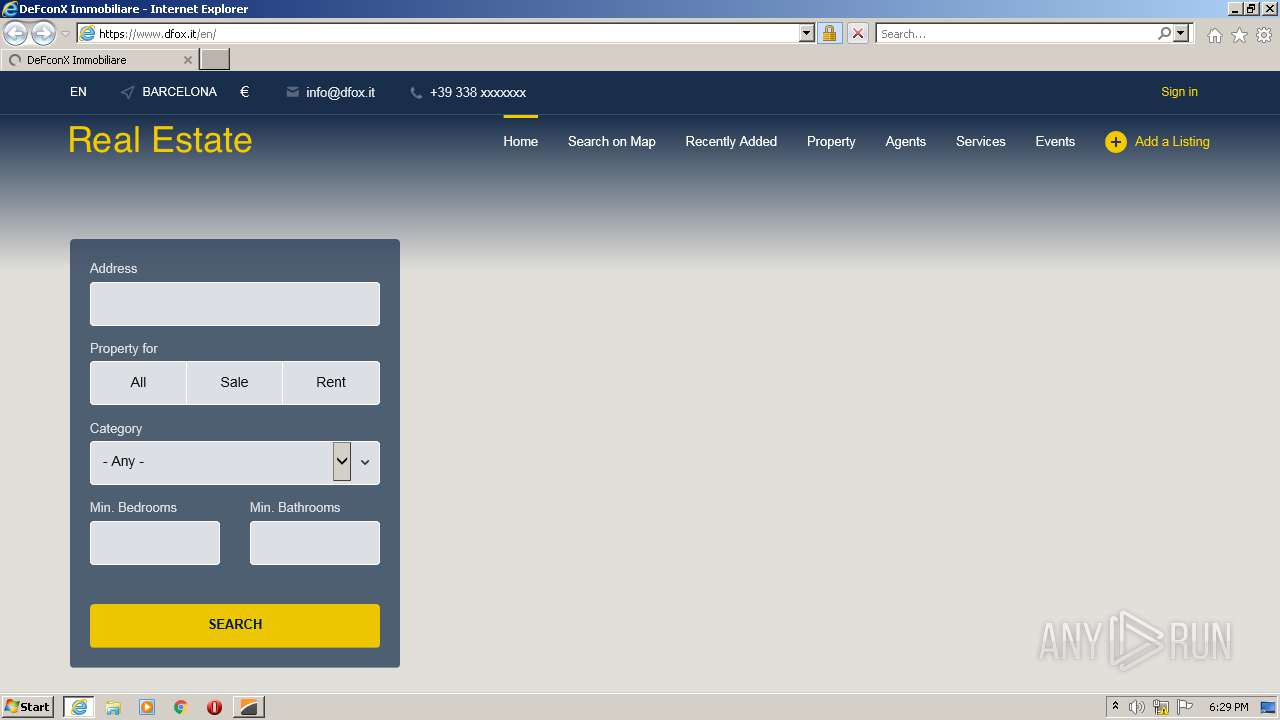Image resolution: width=1280 pixels, height=720 pixels.
Task: Click the volume speaker tray icon
Action: (1137, 707)
